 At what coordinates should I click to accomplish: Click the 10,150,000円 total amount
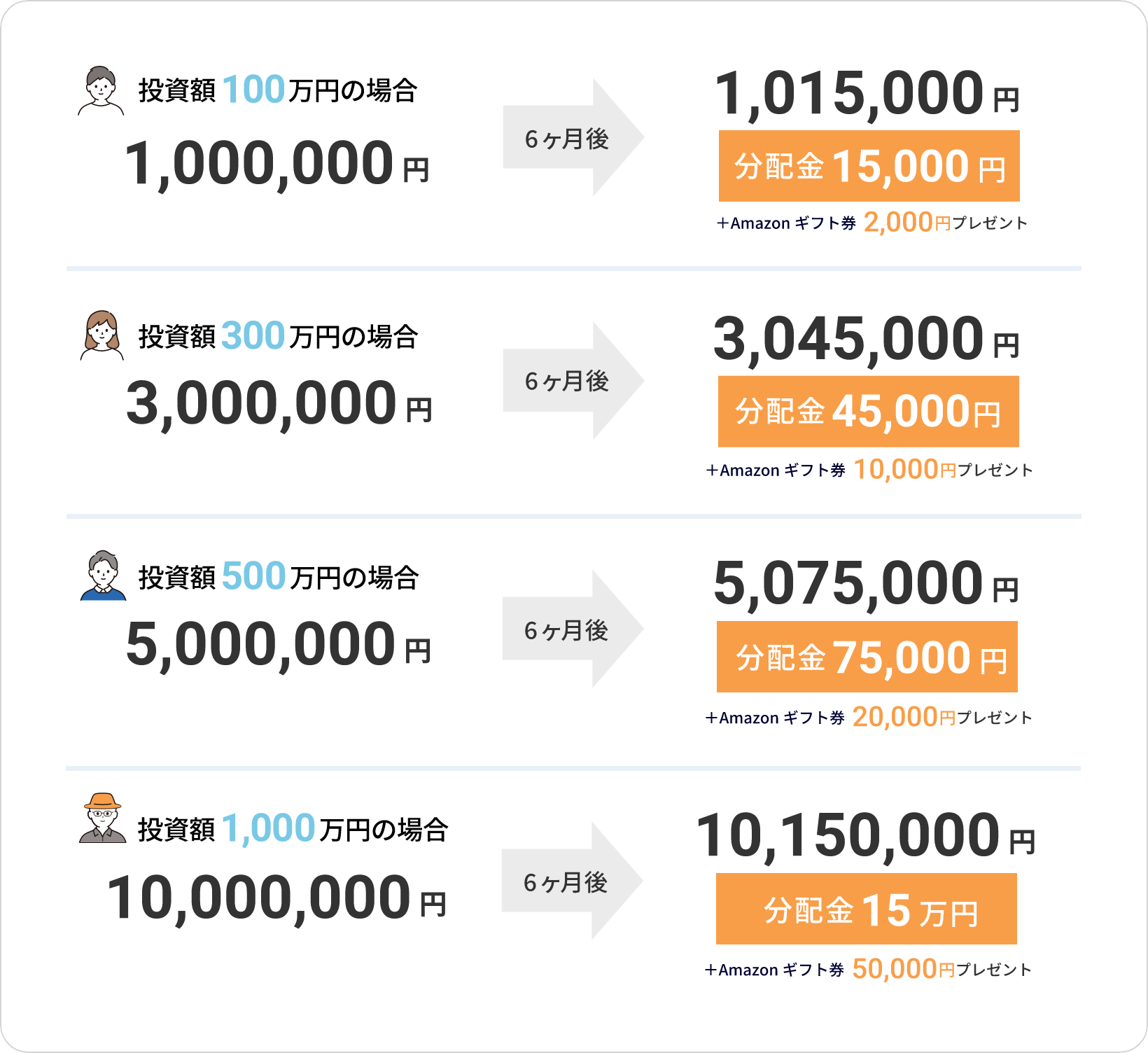click(x=866, y=835)
